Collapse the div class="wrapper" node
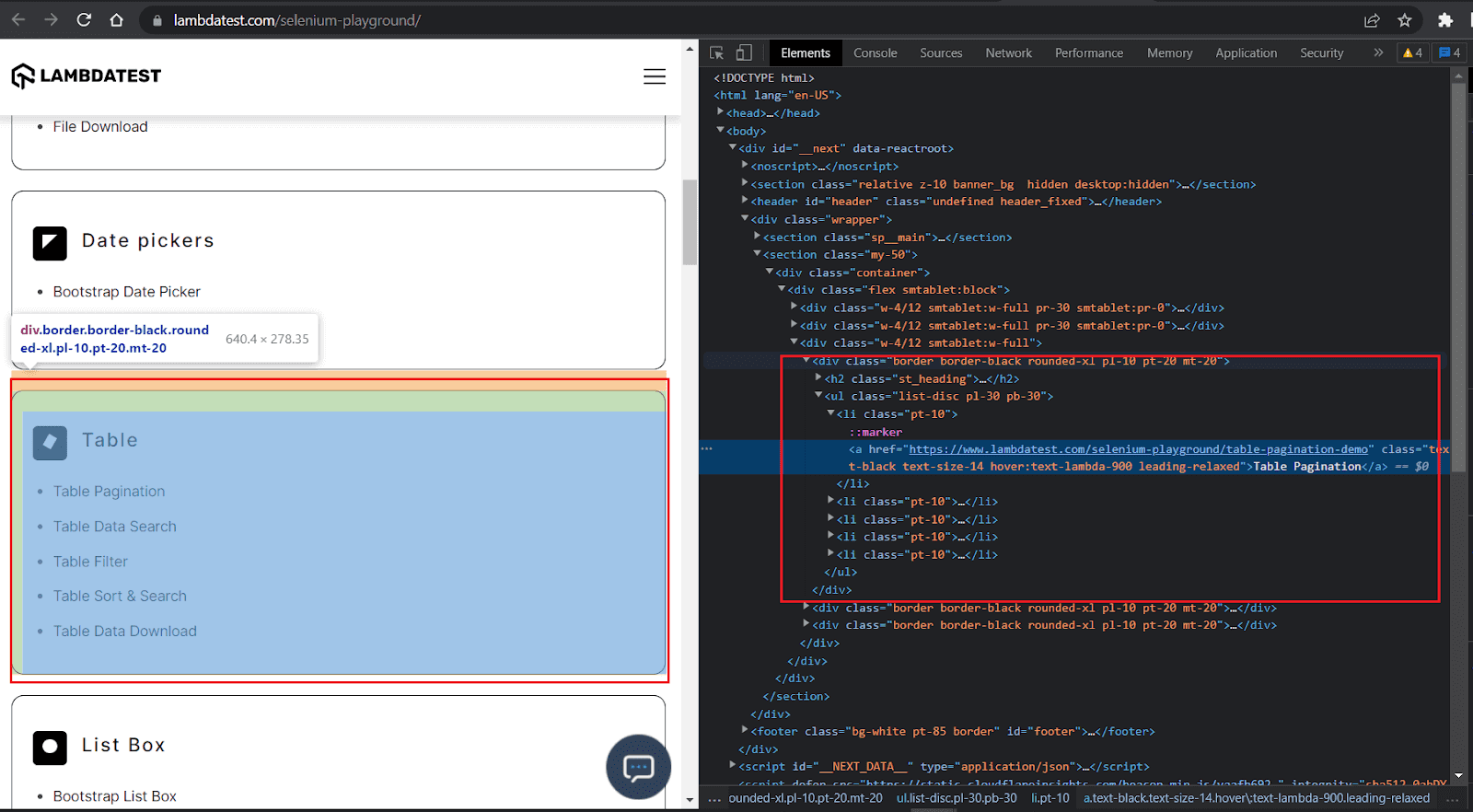 click(x=745, y=219)
